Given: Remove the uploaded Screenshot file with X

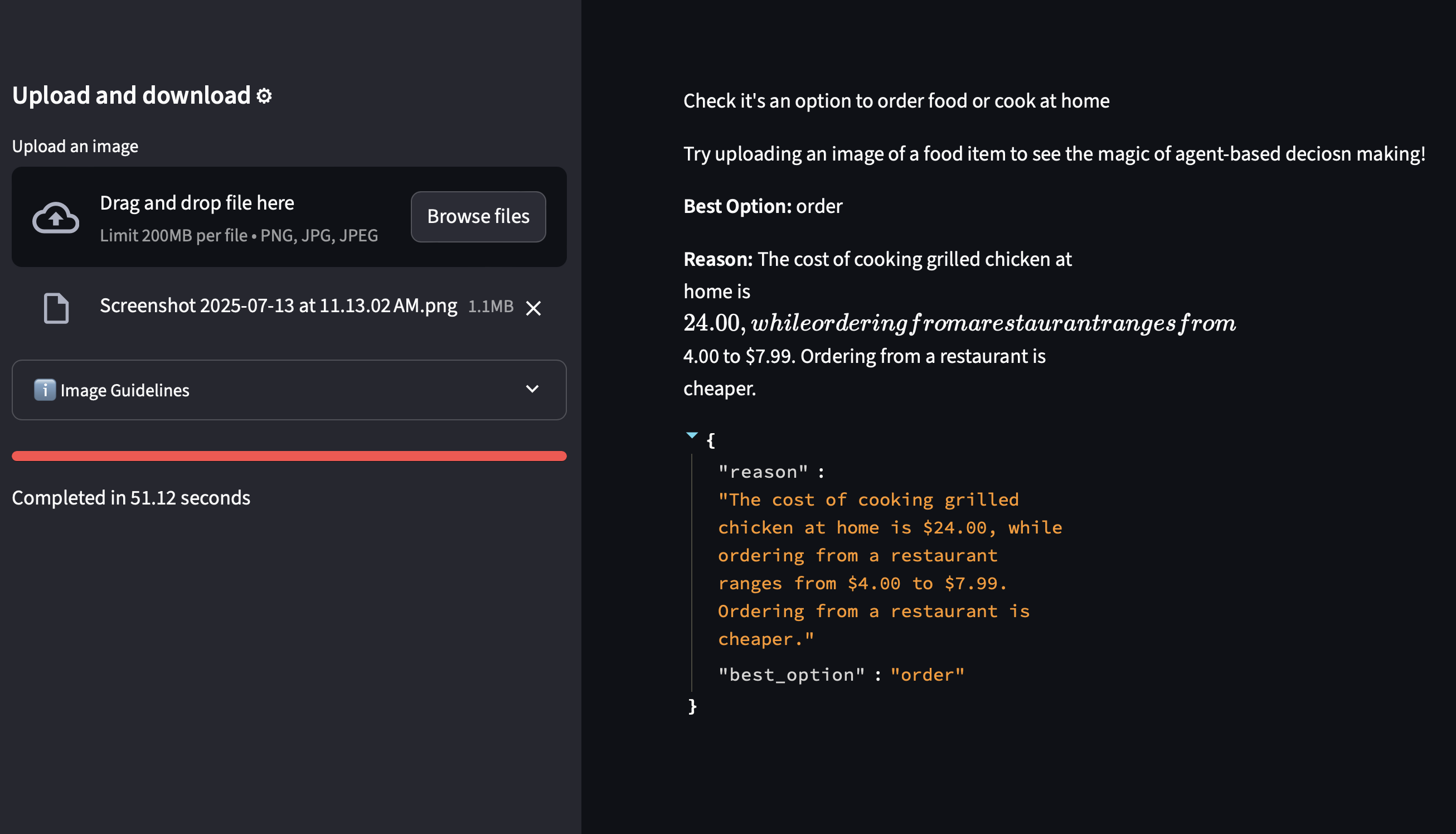Looking at the screenshot, I should 533,308.
